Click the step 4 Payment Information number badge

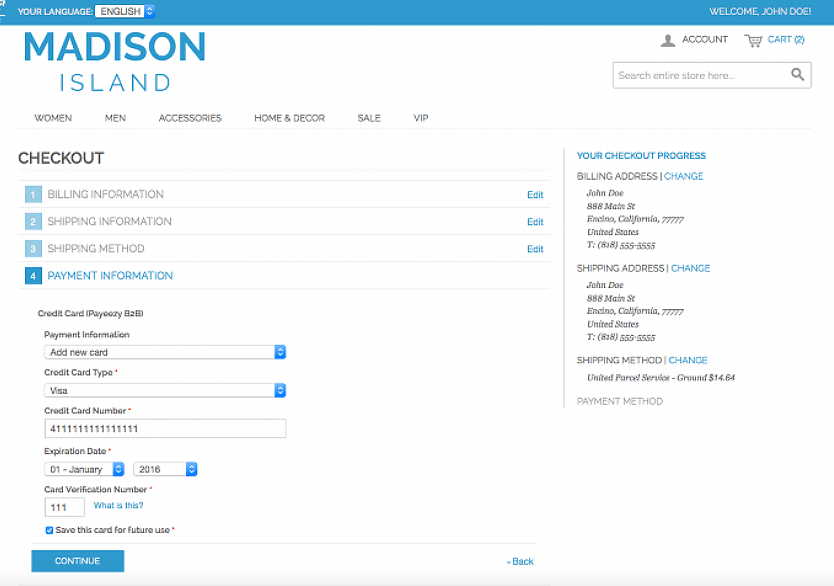(x=33, y=276)
